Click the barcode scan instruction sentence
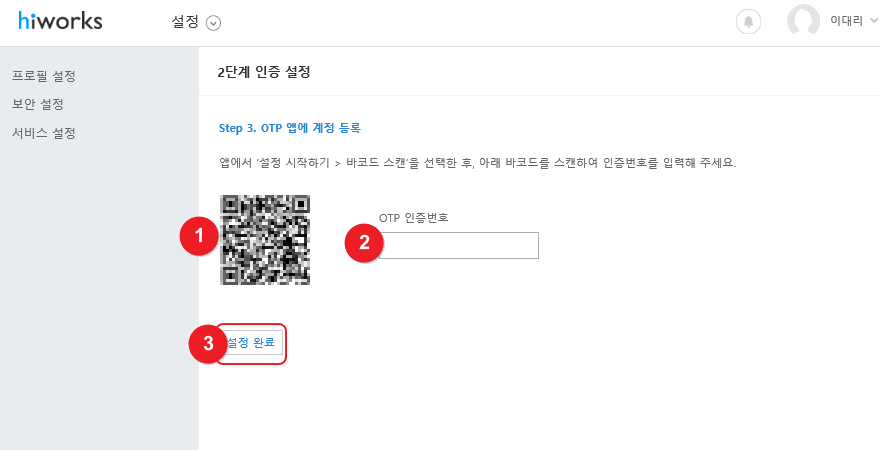Viewport: 880px width, 450px height. click(478, 163)
